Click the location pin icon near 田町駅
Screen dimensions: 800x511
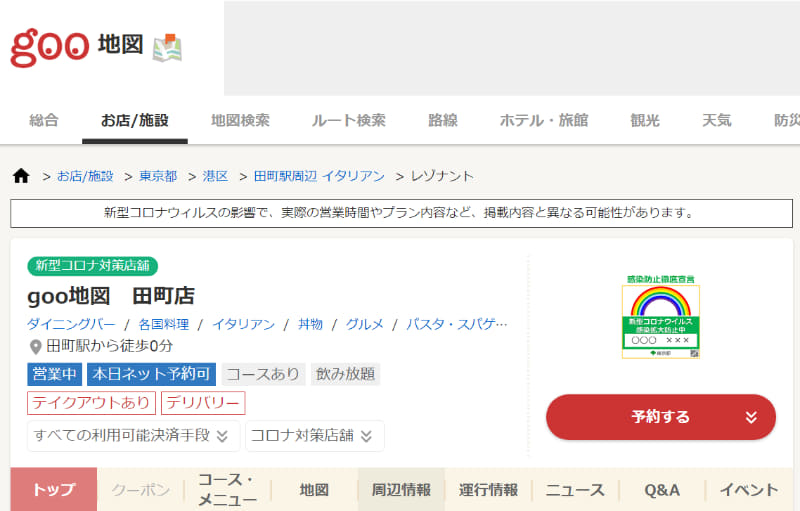click(x=35, y=347)
